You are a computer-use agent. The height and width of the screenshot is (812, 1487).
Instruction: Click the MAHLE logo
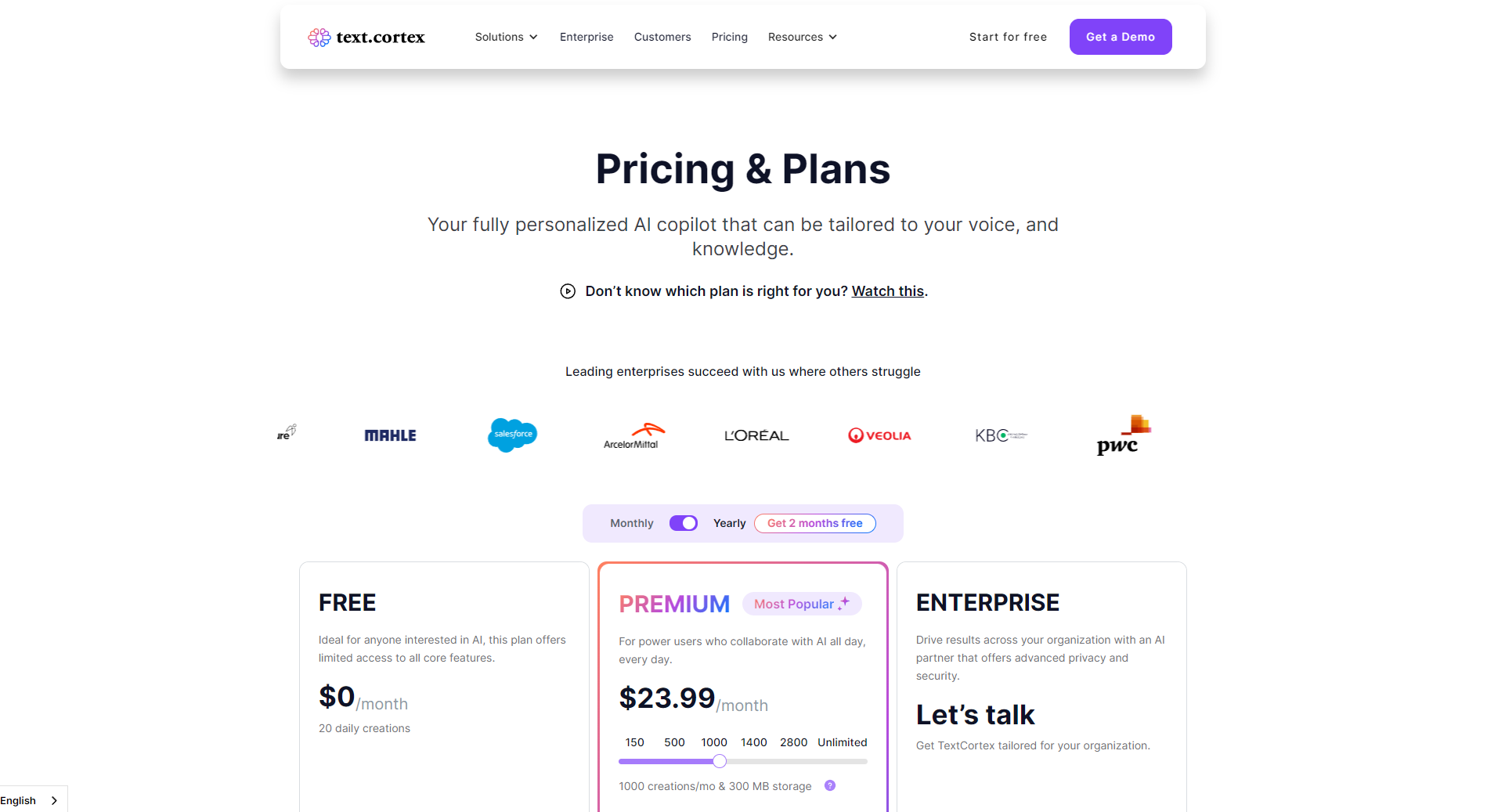pyautogui.click(x=390, y=435)
